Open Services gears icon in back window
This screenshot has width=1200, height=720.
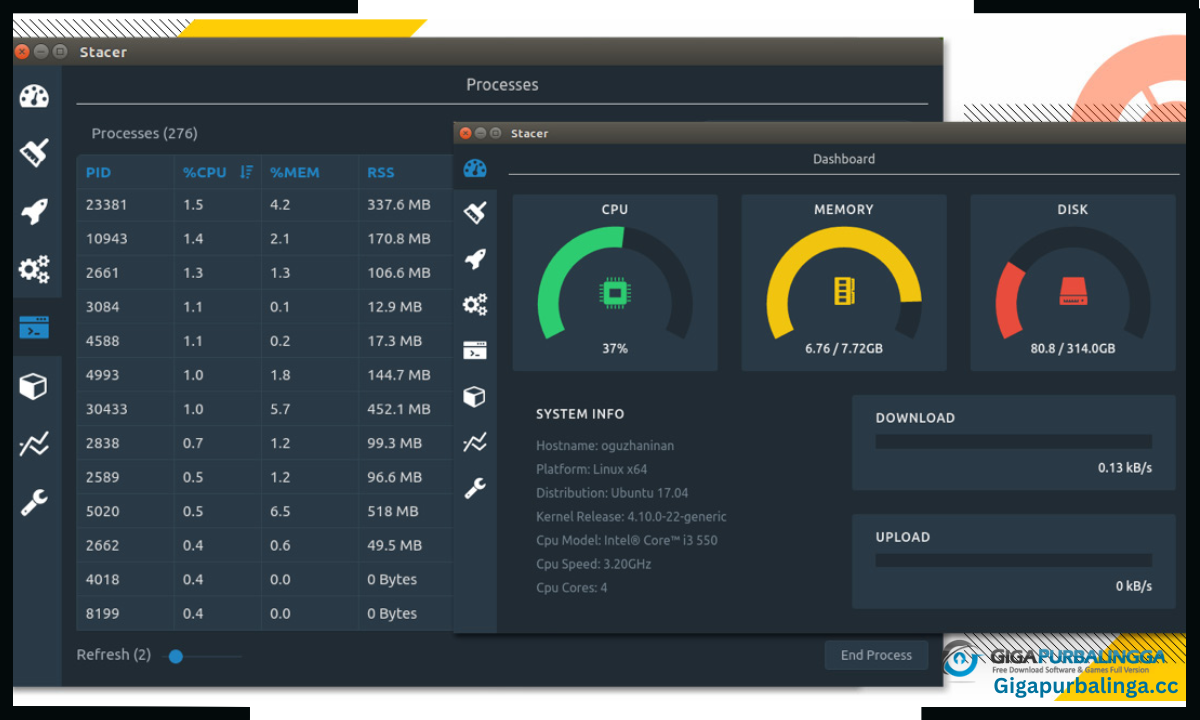(34, 269)
